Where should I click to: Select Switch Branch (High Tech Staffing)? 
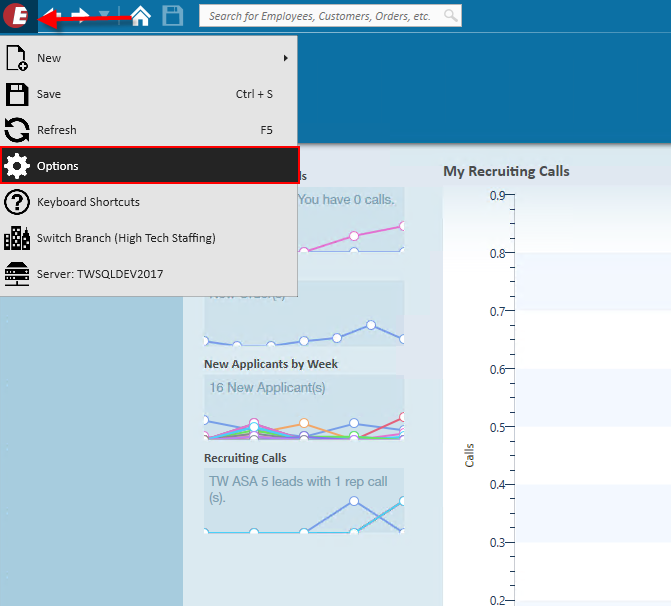coord(148,238)
